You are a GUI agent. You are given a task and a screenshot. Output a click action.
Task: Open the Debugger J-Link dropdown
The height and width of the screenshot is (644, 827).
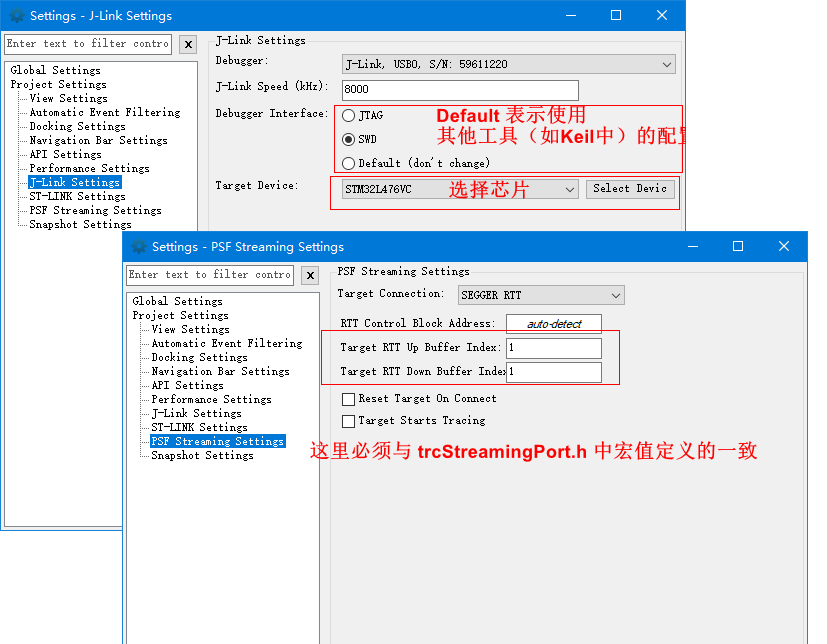508,64
